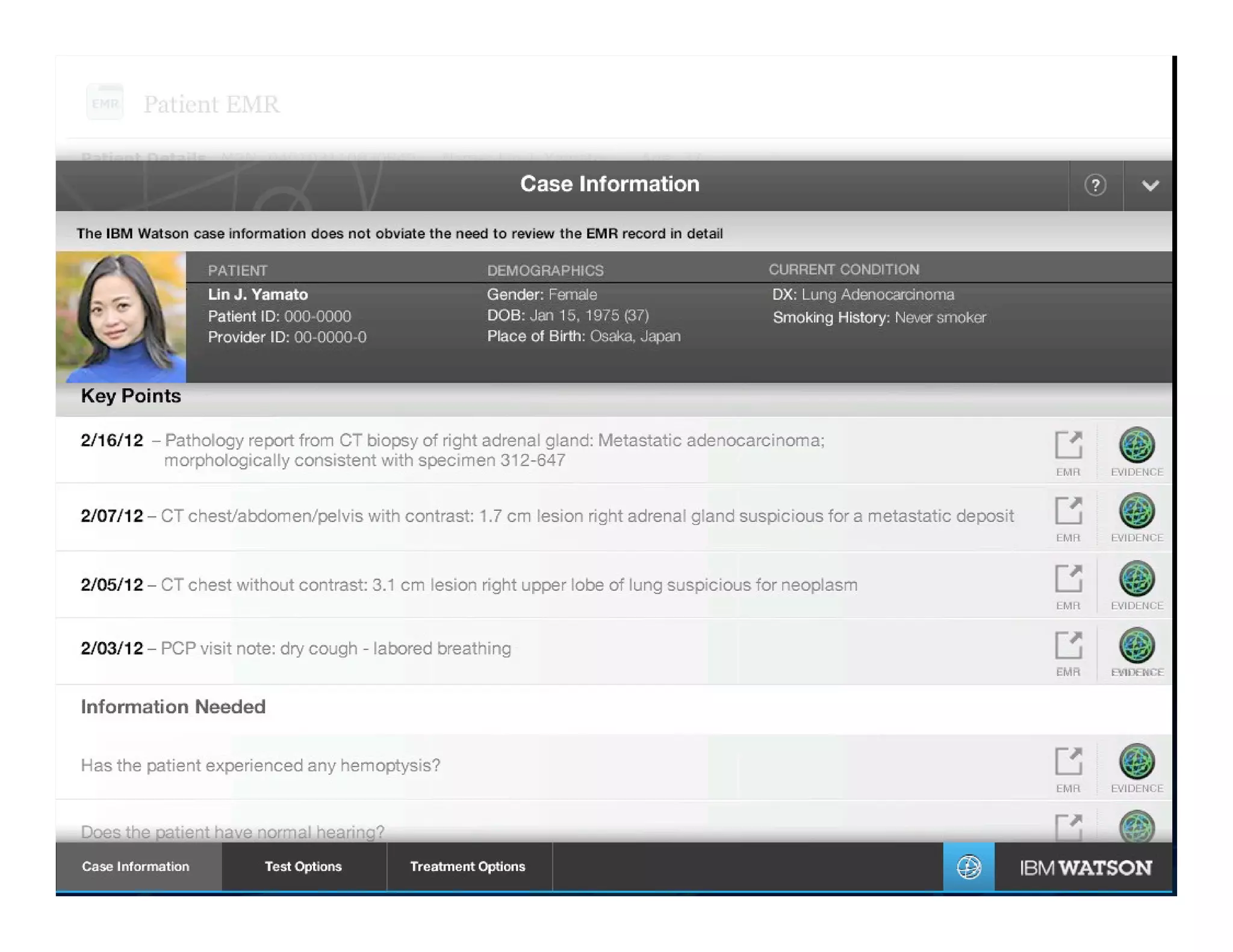
Task: Click the Key Points heading
Action: [x=131, y=396]
